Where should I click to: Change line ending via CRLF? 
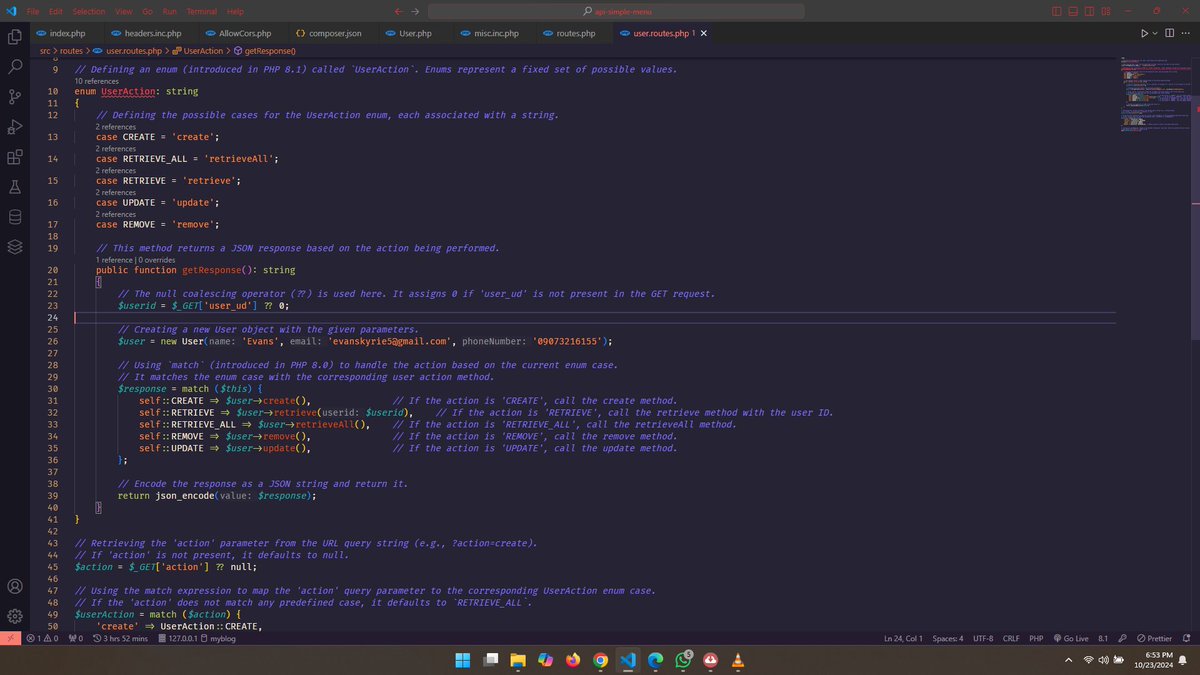(x=1011, y=638)
